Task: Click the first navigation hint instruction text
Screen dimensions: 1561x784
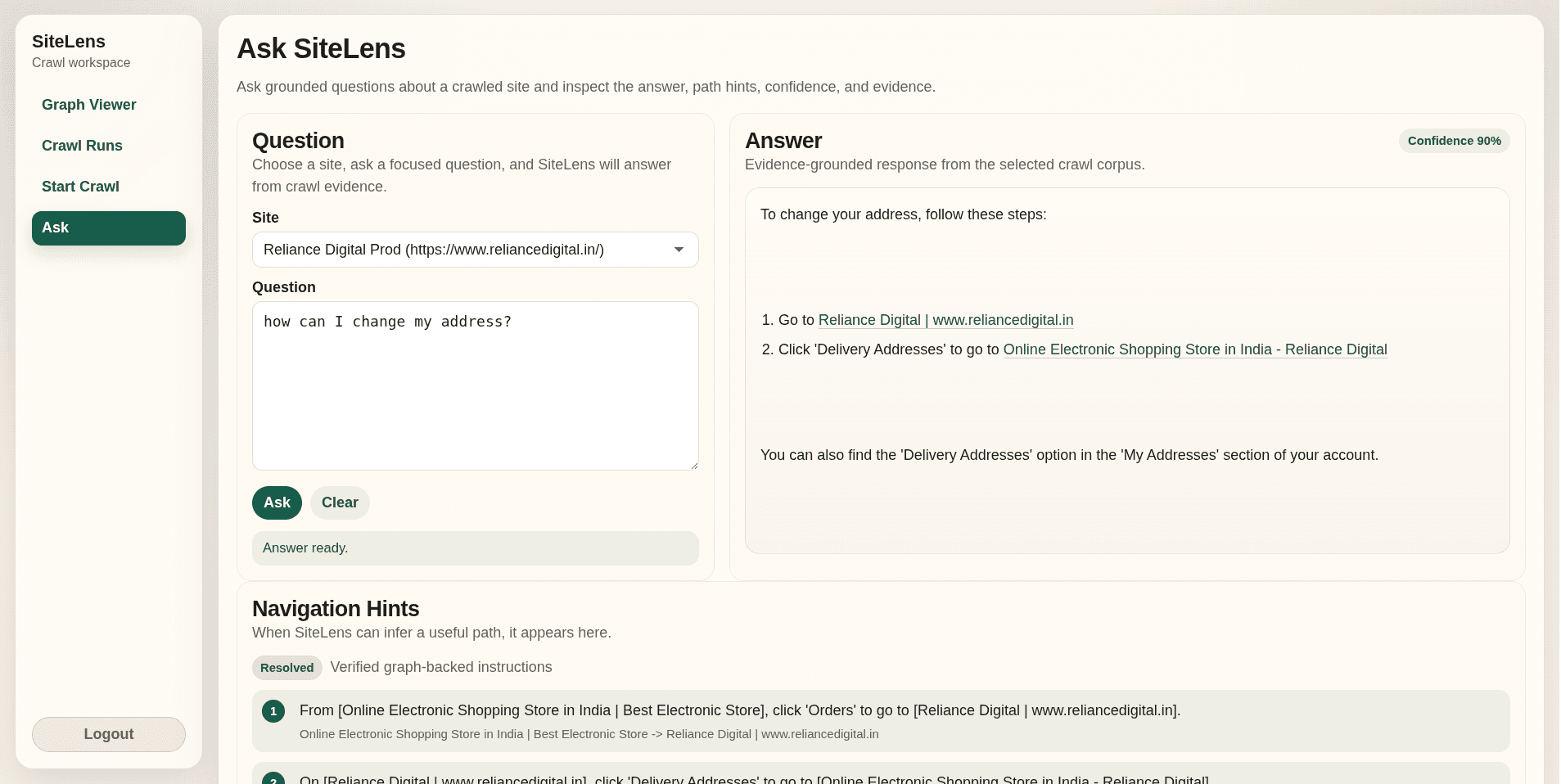Action: (x=740, y=710)
